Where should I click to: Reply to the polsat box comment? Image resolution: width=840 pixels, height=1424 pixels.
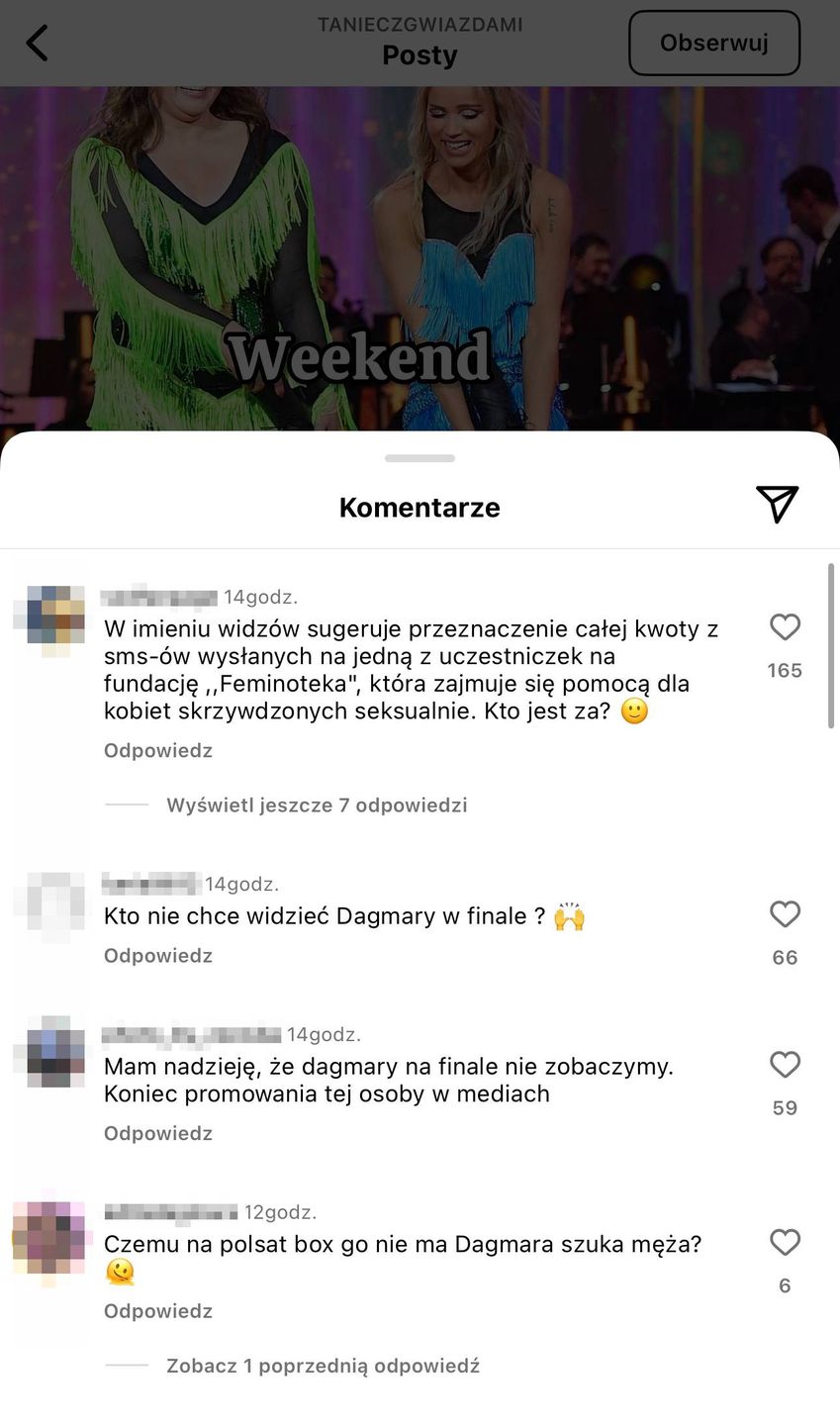(x=158, y=1311)
